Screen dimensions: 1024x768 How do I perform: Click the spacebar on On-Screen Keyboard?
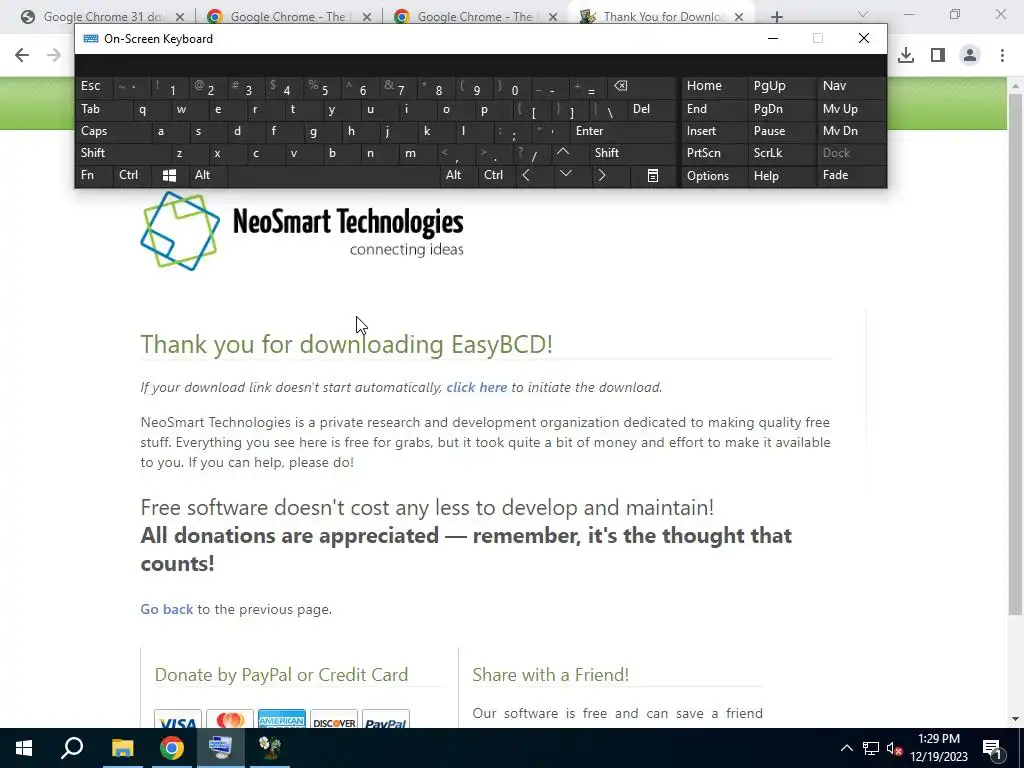coord(333,175)
